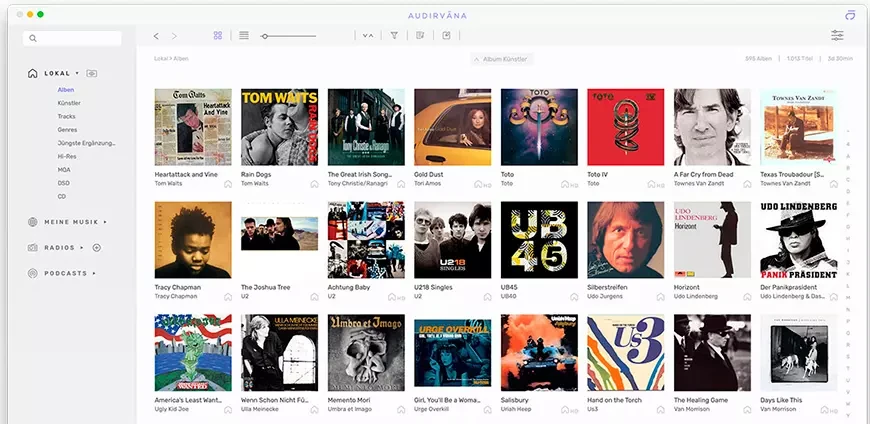870x424 pixels.
Task: Open the Hi-Res sidebar category
Action: 67,156
